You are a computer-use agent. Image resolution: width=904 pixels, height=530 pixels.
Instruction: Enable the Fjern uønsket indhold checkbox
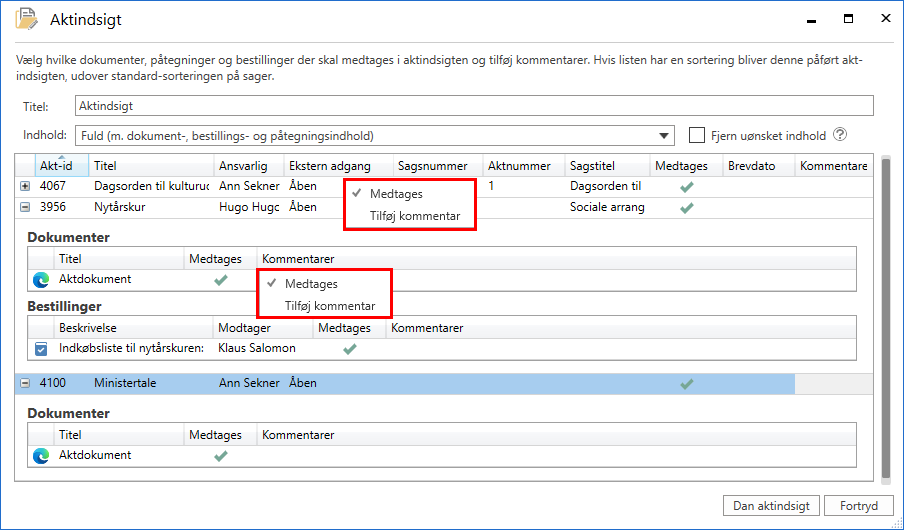coord(697,136)
